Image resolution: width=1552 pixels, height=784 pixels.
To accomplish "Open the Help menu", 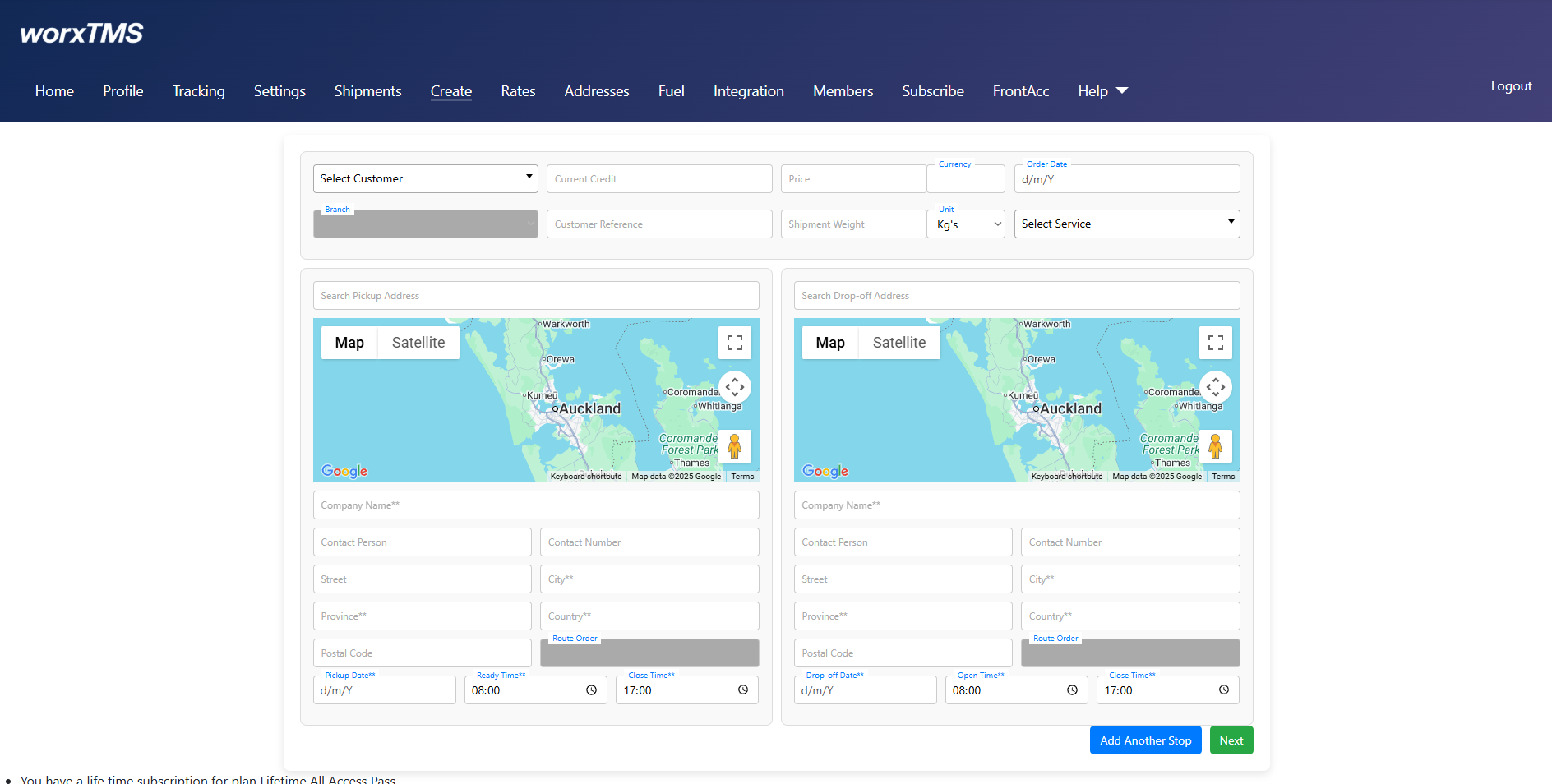I will 1102,91.
